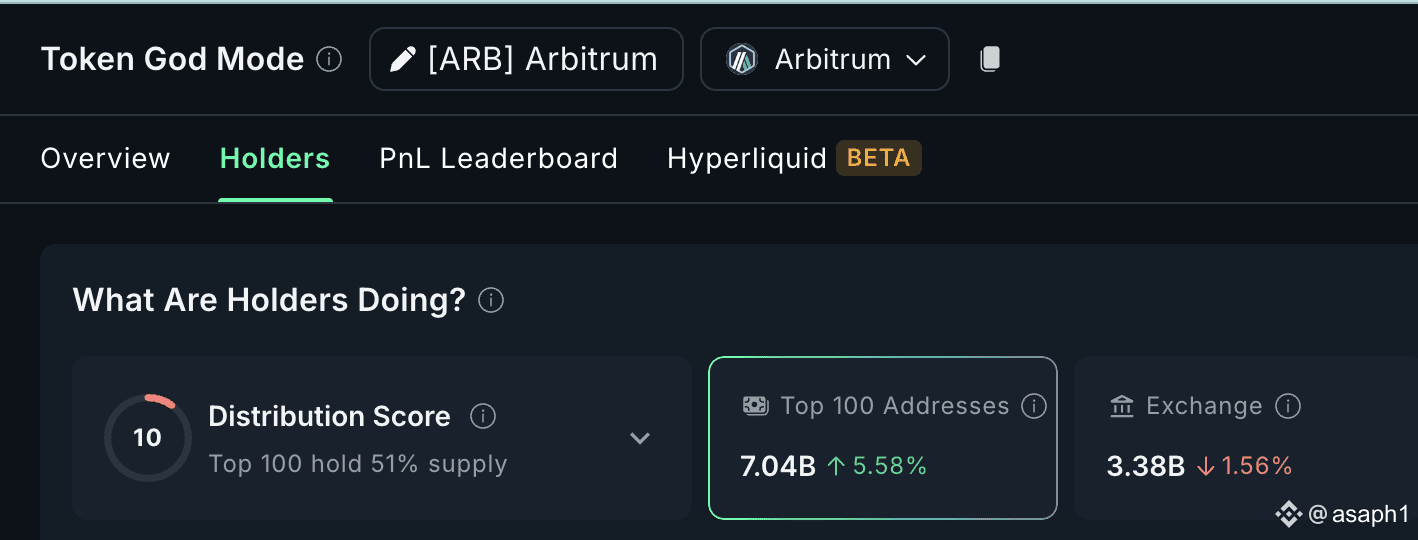The height and width of the screenshot is (540, 1418).
Task: Click the bank icon before Exchange
Action: (1122, 406)
